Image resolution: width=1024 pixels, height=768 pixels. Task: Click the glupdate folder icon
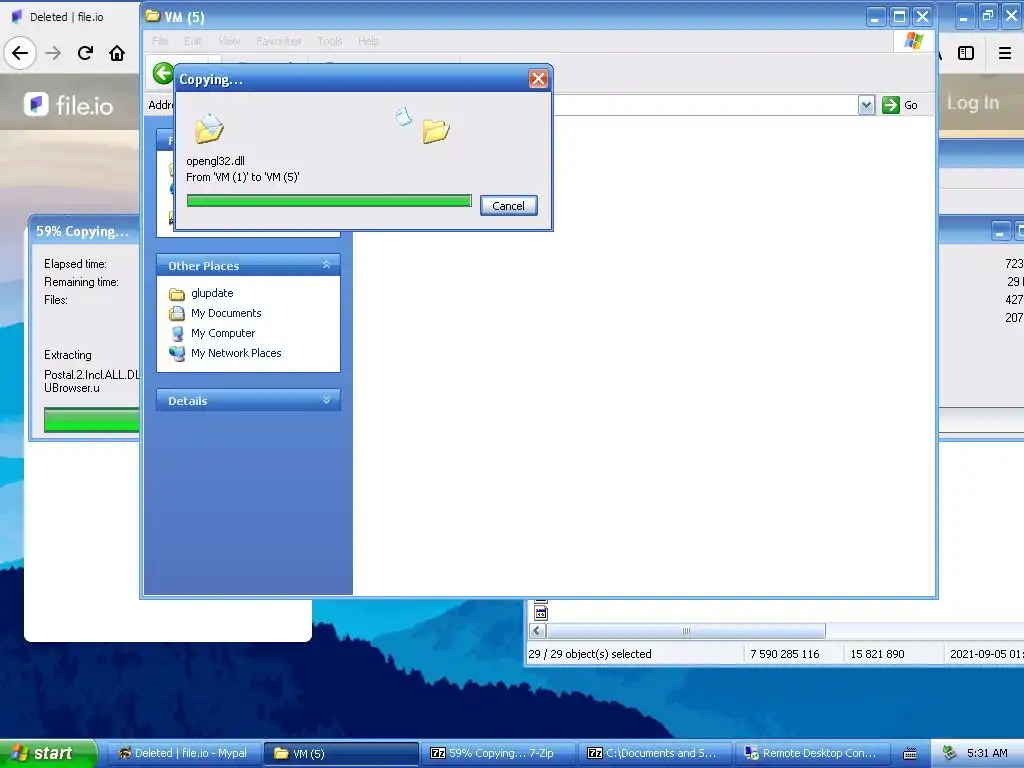[176, 294]
